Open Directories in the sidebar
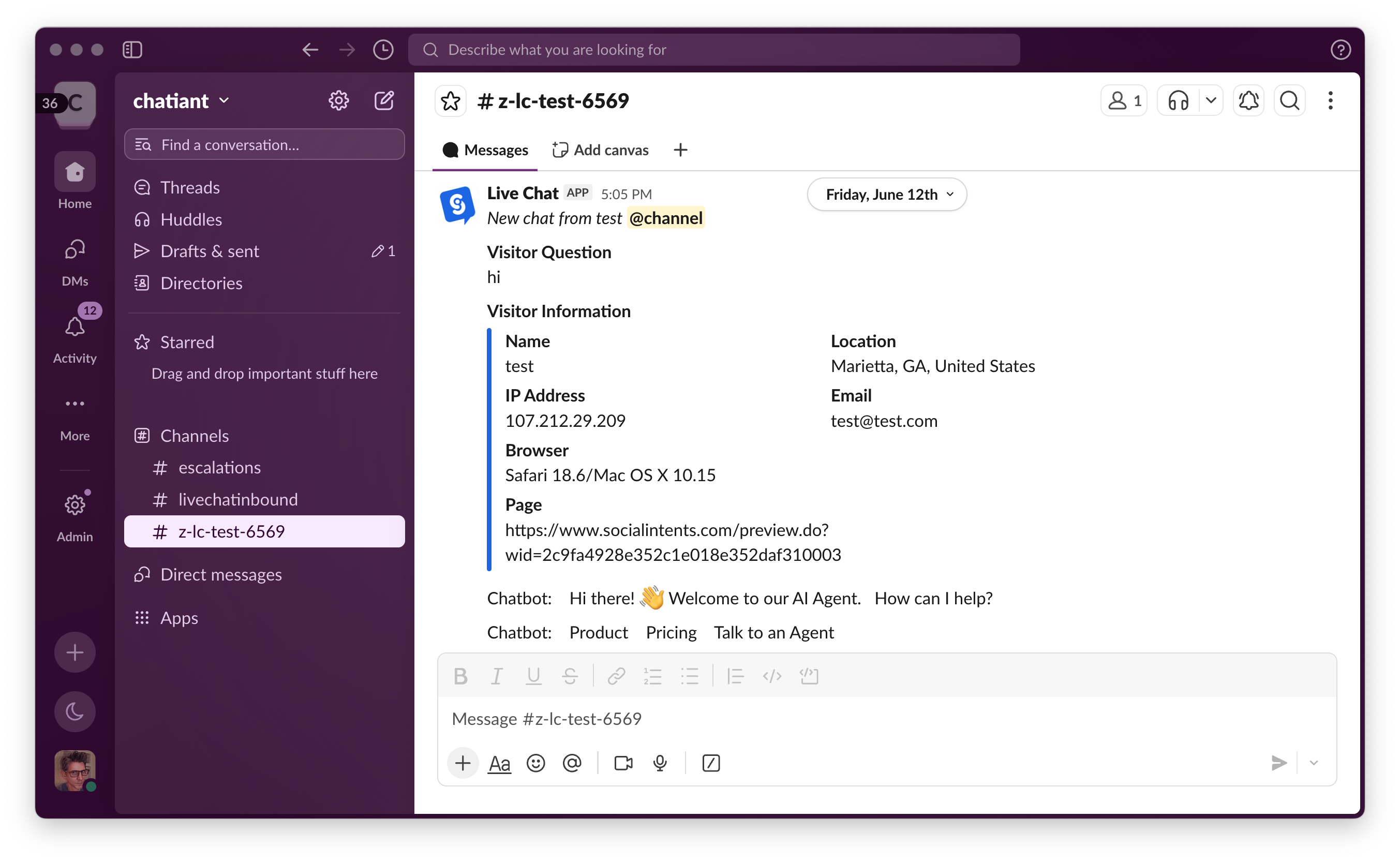 tap(264, 283)
